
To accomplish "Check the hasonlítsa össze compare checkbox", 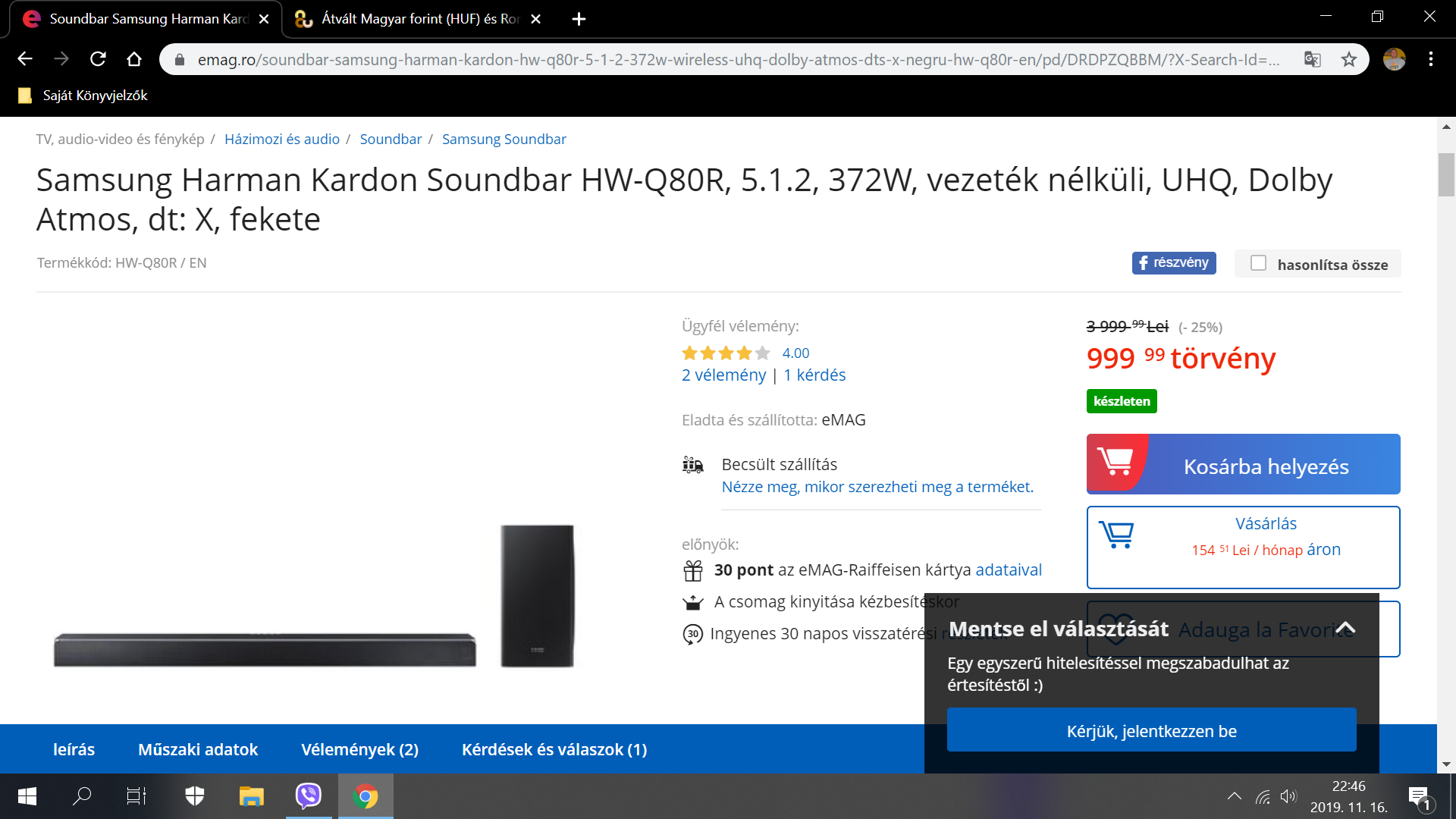I will [x=1259, y=263].
